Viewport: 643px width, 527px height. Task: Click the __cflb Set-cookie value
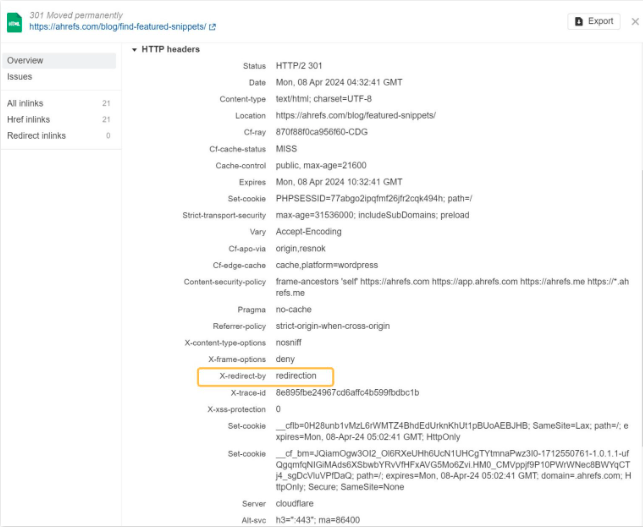[x=452, y=431]
